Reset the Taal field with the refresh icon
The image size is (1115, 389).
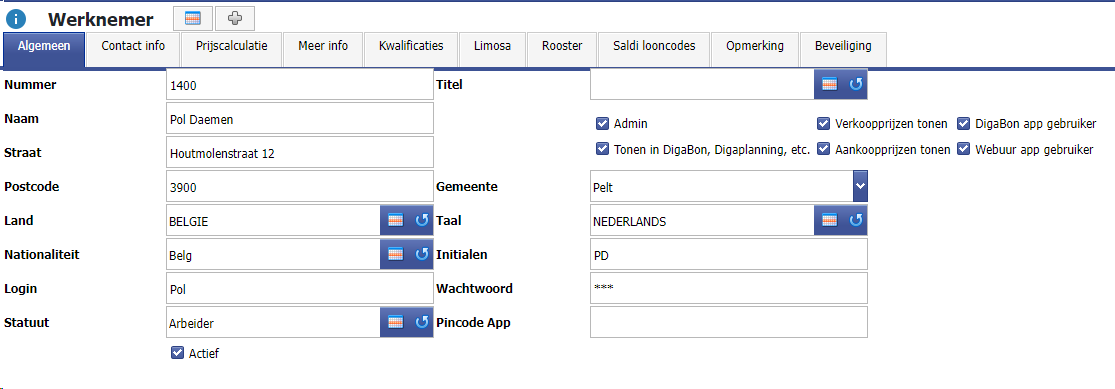[x=855, y=221]
